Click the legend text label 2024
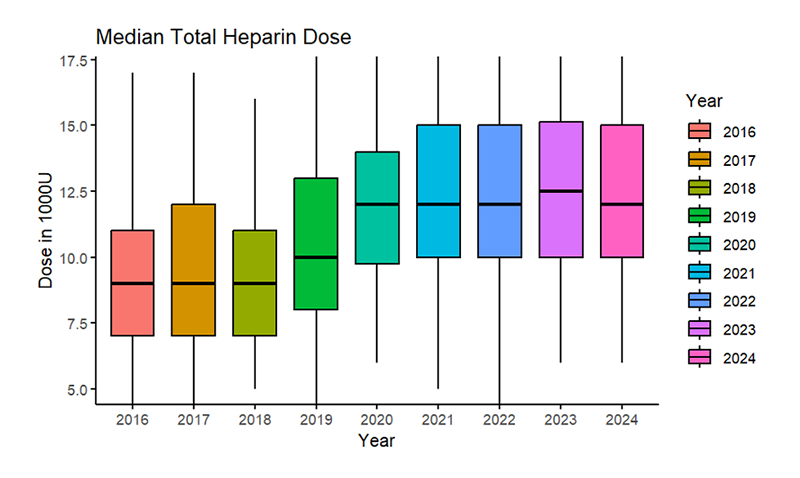 739,359
